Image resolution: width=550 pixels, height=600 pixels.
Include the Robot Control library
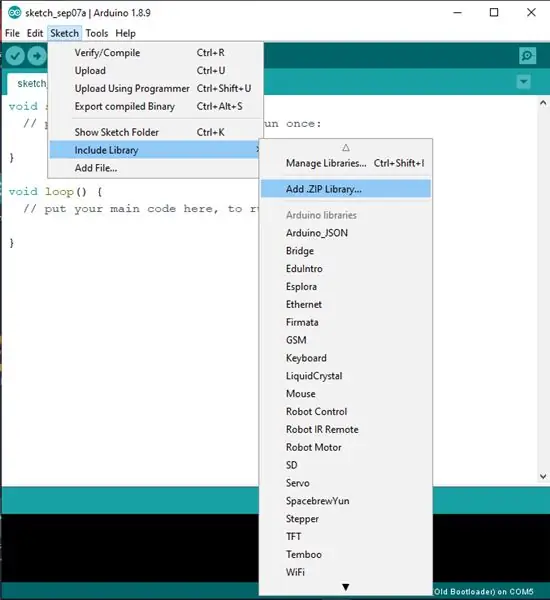346,412
